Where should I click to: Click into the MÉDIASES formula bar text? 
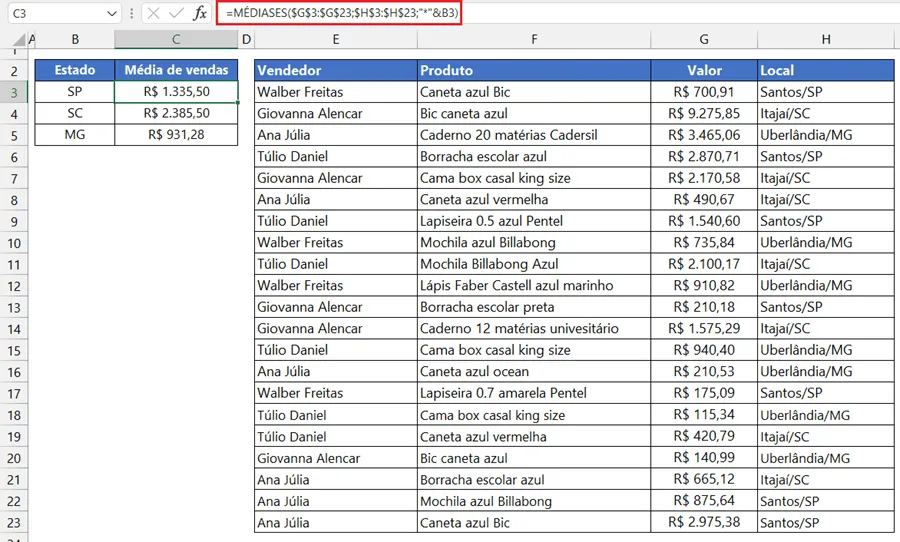tap(342, 13)
